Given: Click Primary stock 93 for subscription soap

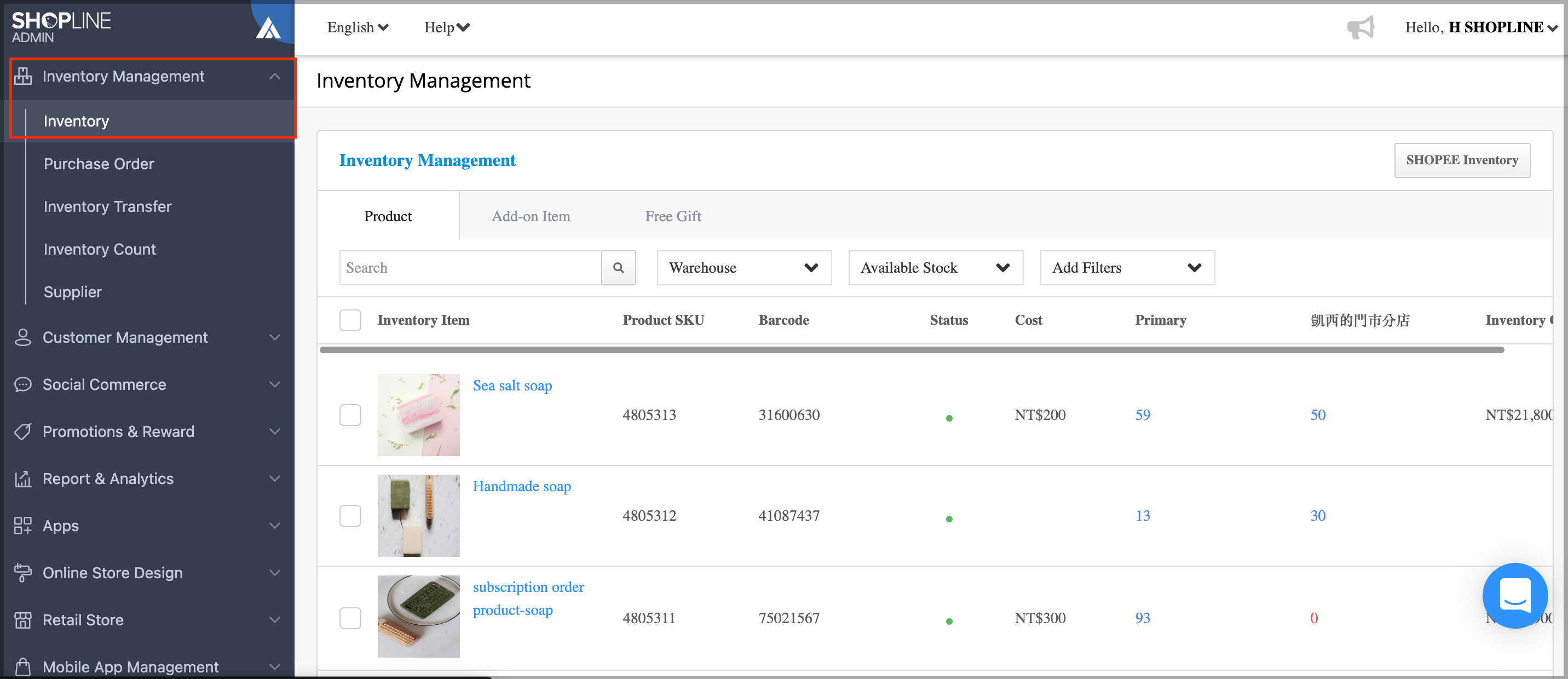Looking at the screenshot, I should coord(1143,618).
